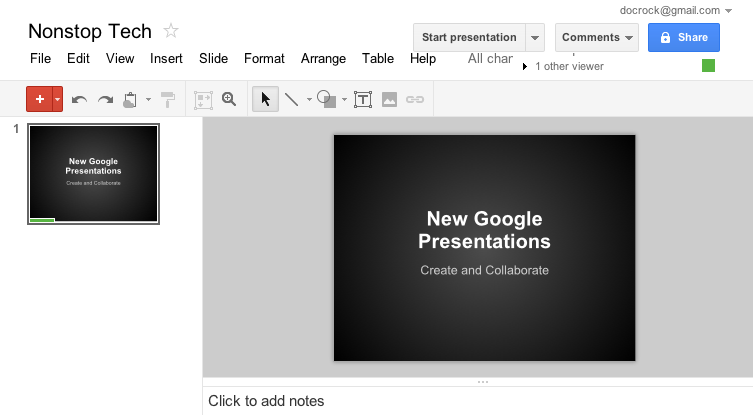Select slide 1 thumbnail in filmstrip
The image size is (753, 415).
click(94, 174)
